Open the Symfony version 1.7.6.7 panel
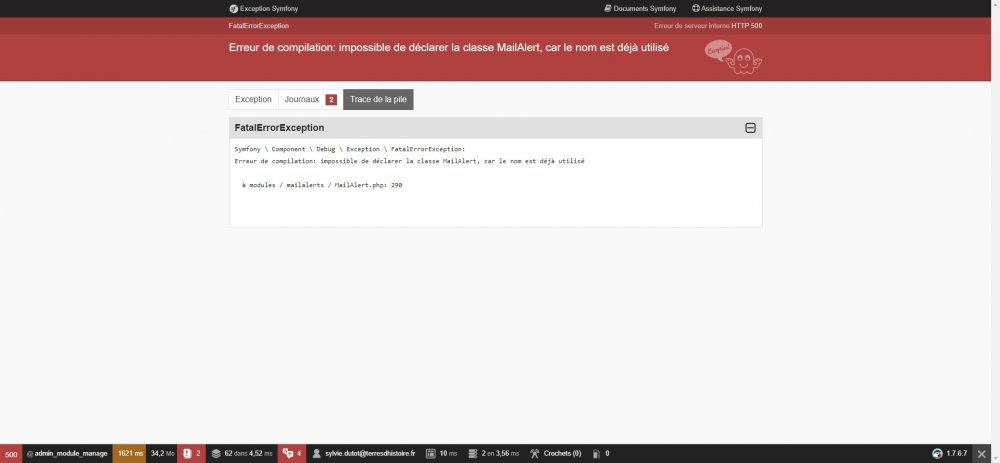 950,453
